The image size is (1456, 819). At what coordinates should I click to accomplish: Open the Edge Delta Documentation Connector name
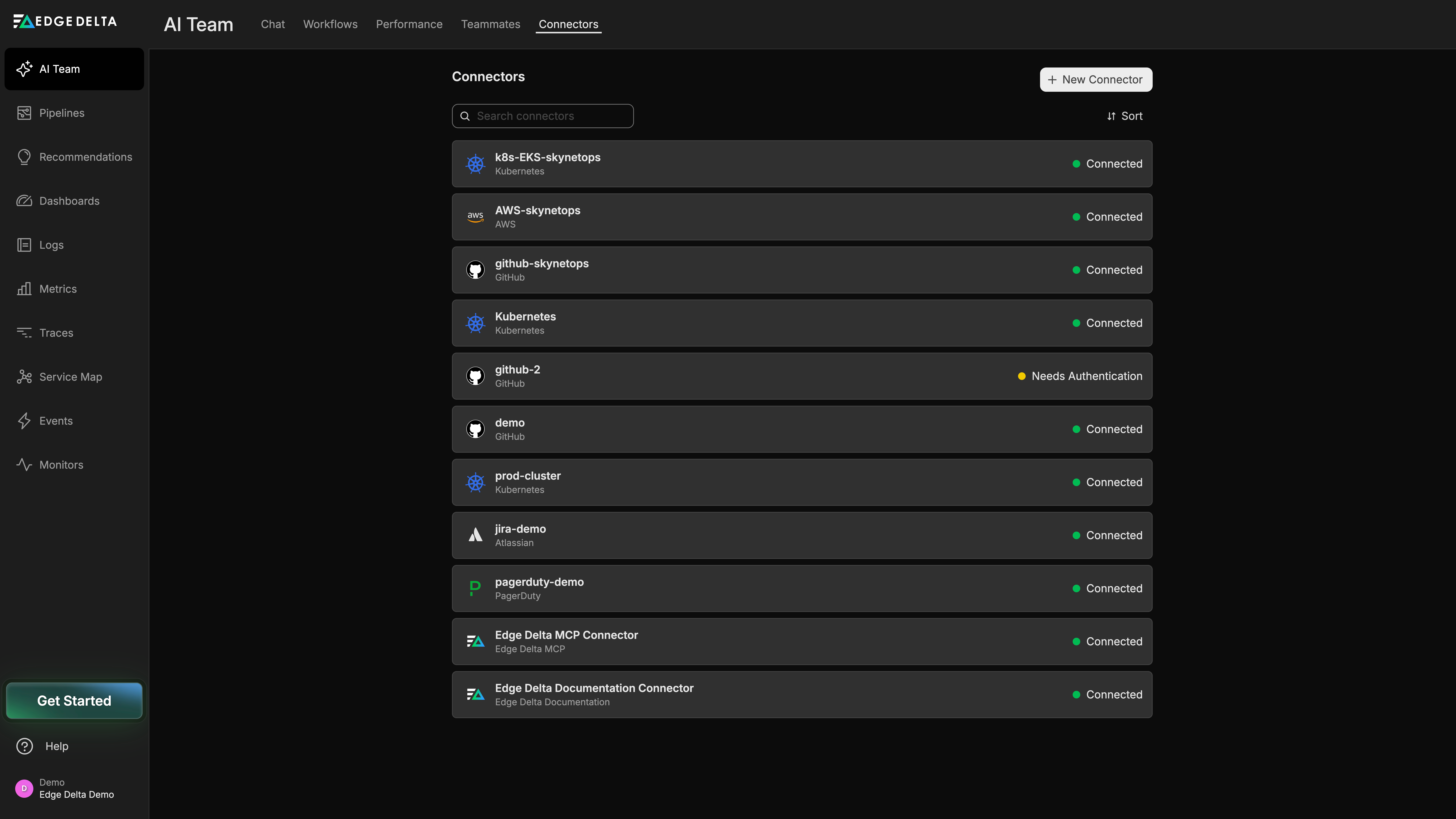pos(594,688)
